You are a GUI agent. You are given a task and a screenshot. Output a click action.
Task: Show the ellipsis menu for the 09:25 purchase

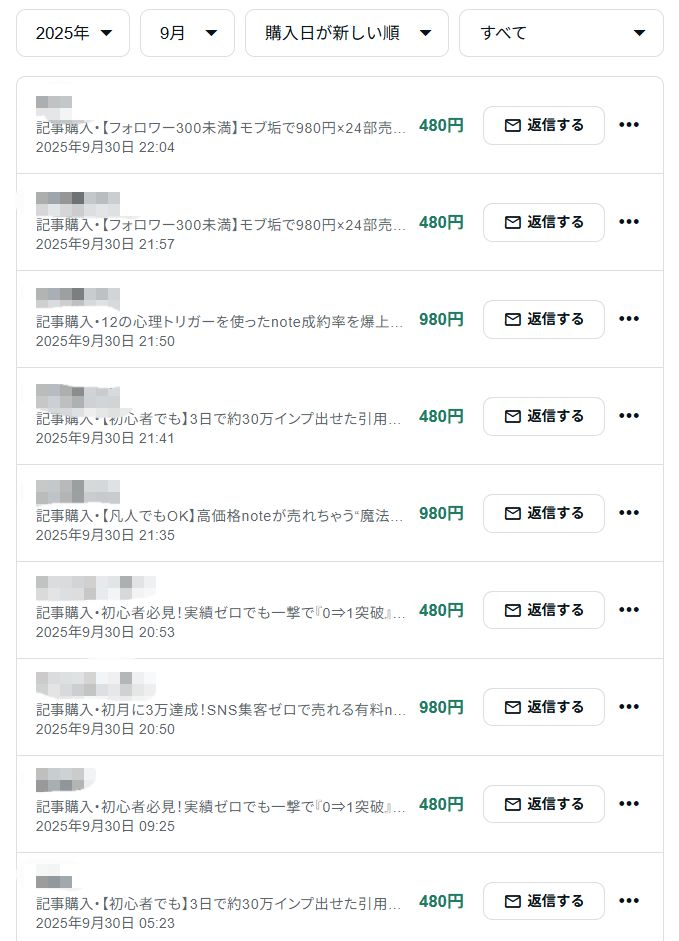point(628,804)
